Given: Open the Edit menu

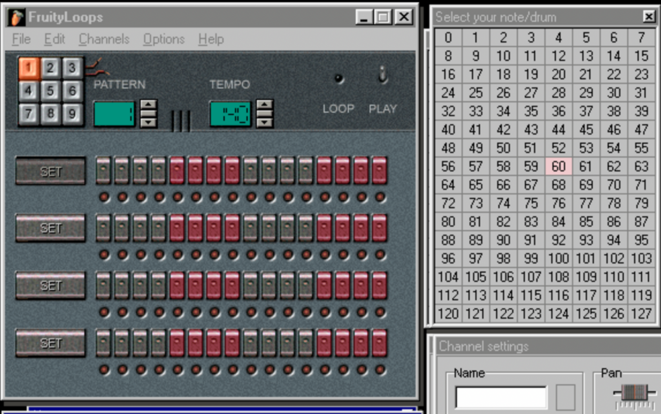Looking at the screenshot, I should [x=54, y=39].
